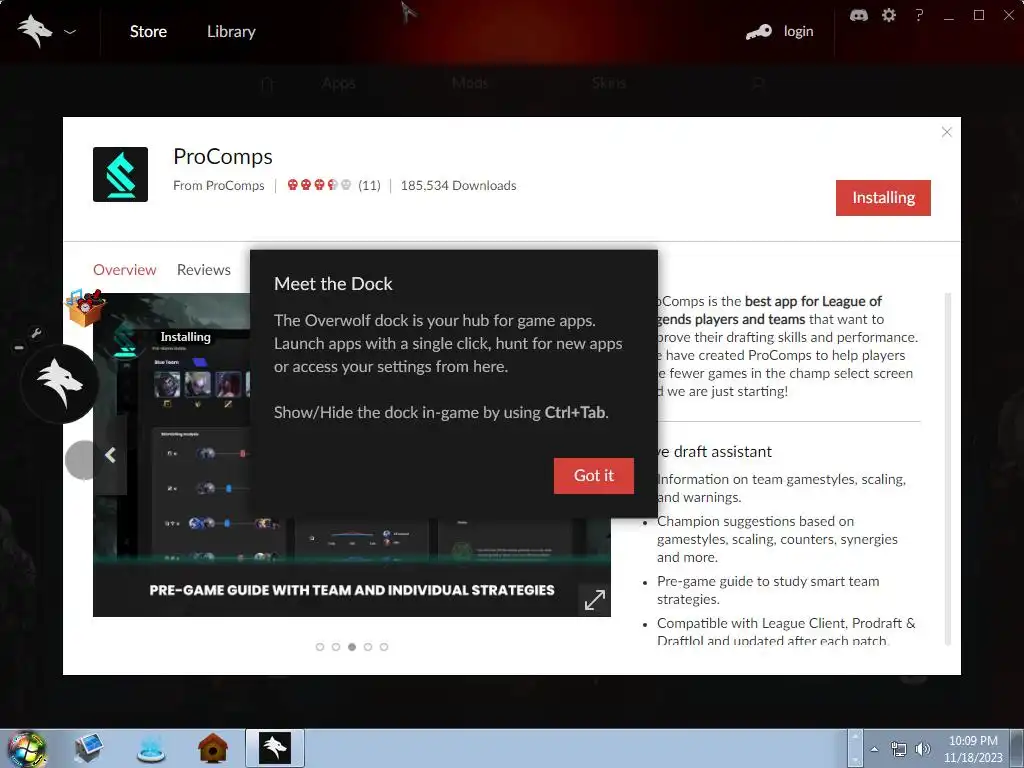The height and width of the screenshot is (768, 1024).
Task: Click the Overwolf wolf logo in header
Action: [x=35, y=31]
